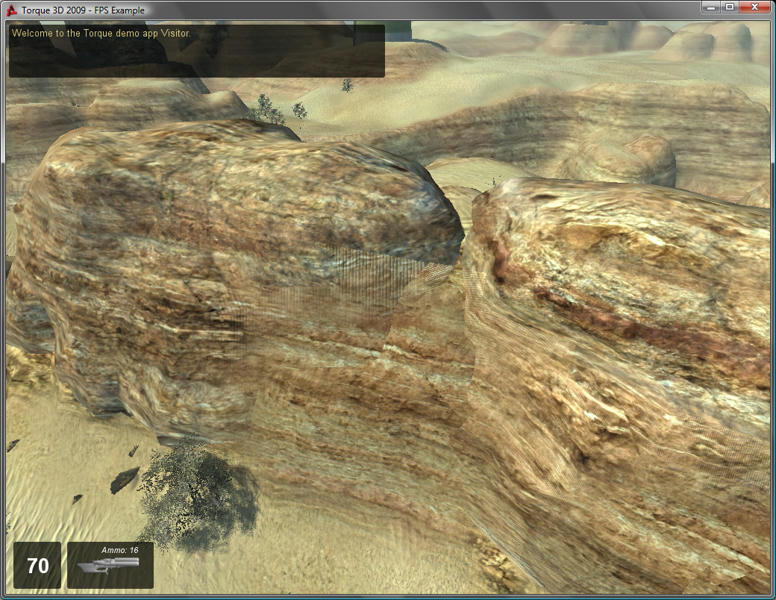
Task: Click the large rock boulder on the left
Action: click(220, 250)
